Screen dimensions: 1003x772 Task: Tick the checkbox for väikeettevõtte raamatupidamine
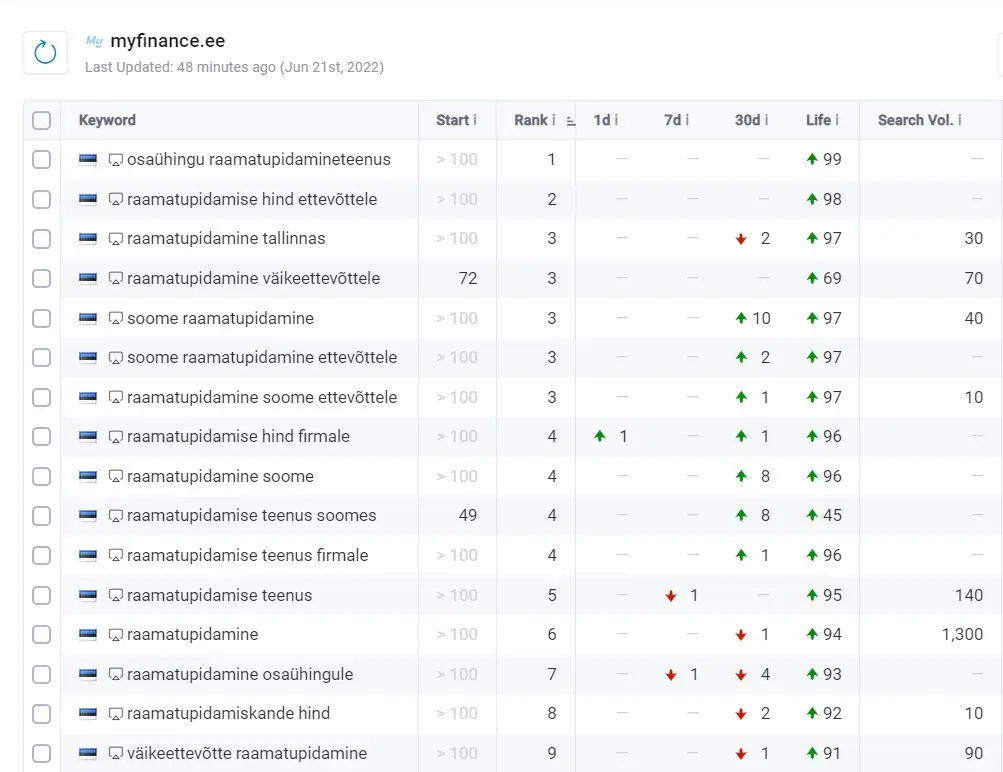pos(41,754)
